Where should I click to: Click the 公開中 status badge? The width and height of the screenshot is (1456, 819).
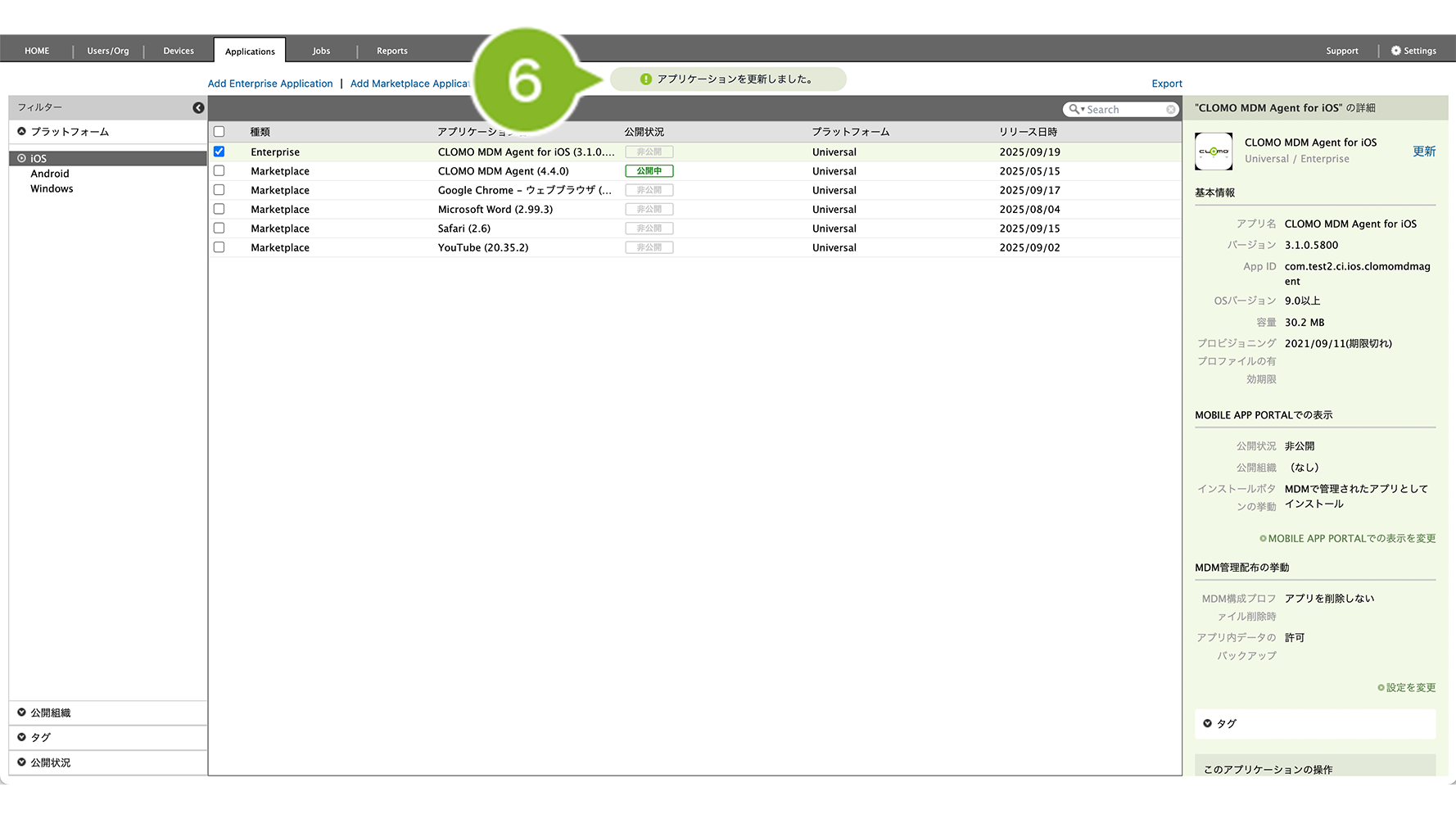pyautogui.click(x=649, y=171)
